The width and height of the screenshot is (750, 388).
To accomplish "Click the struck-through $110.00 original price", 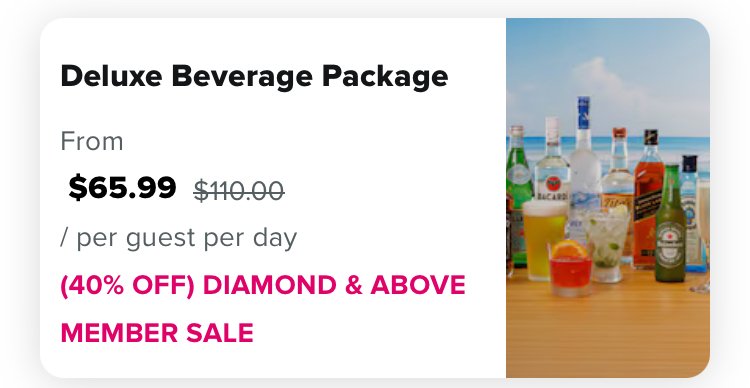I will 239,191.
